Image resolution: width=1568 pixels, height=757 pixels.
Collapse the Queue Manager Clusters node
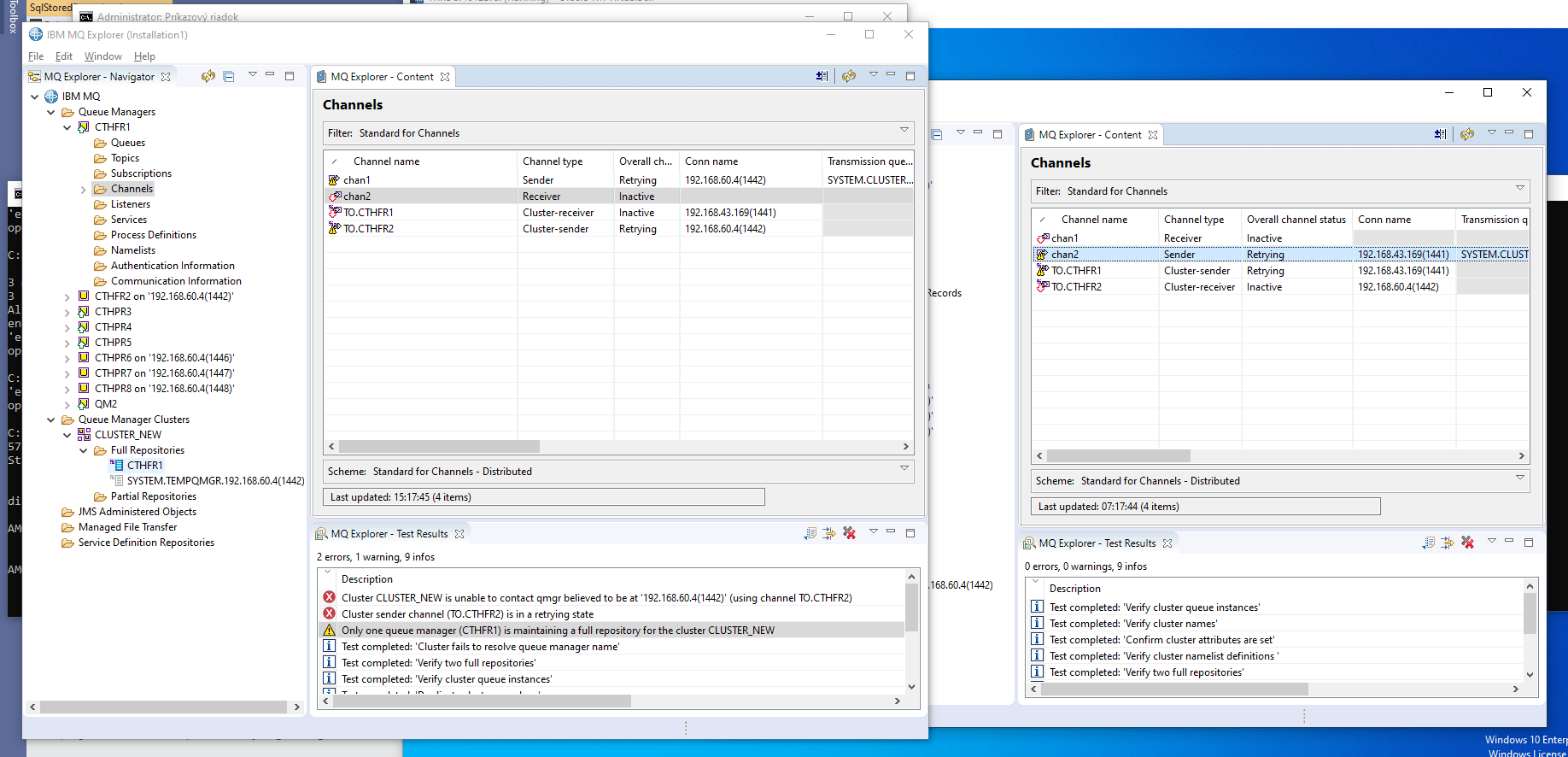pos(50,420)
